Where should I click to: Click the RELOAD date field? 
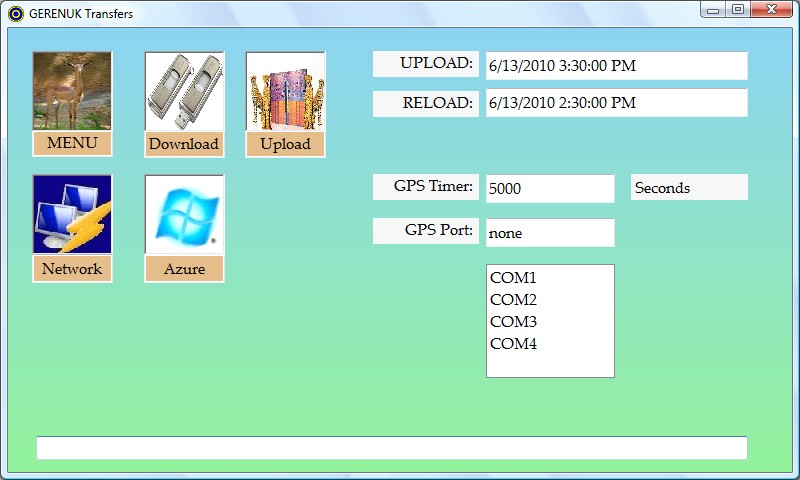click(x=616, y=103)
